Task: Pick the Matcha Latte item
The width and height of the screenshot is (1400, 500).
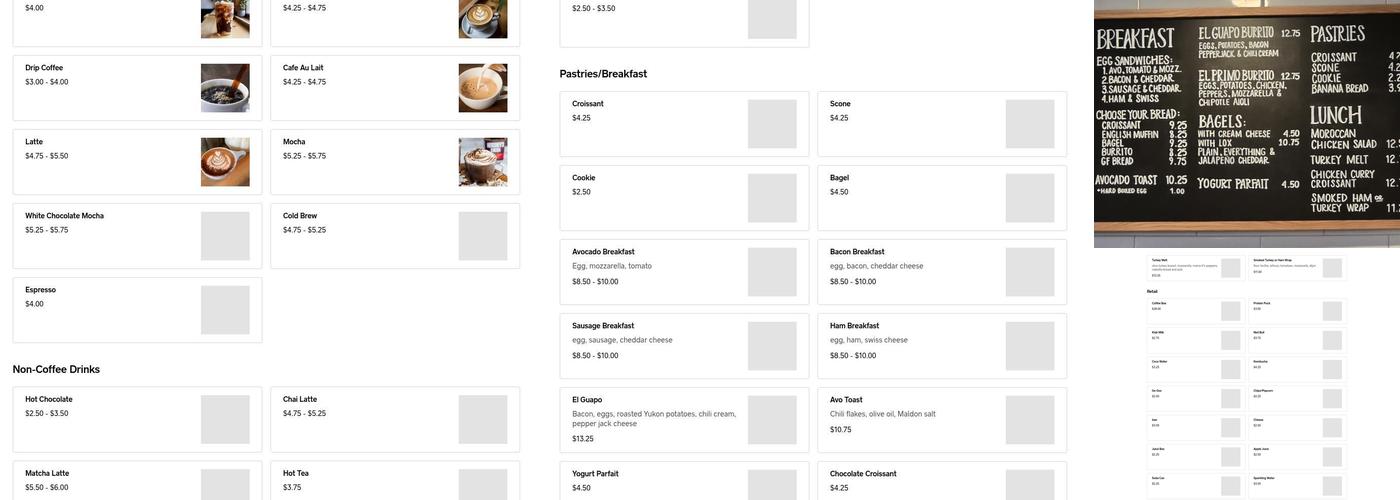Action: click(x=137, y=482)
